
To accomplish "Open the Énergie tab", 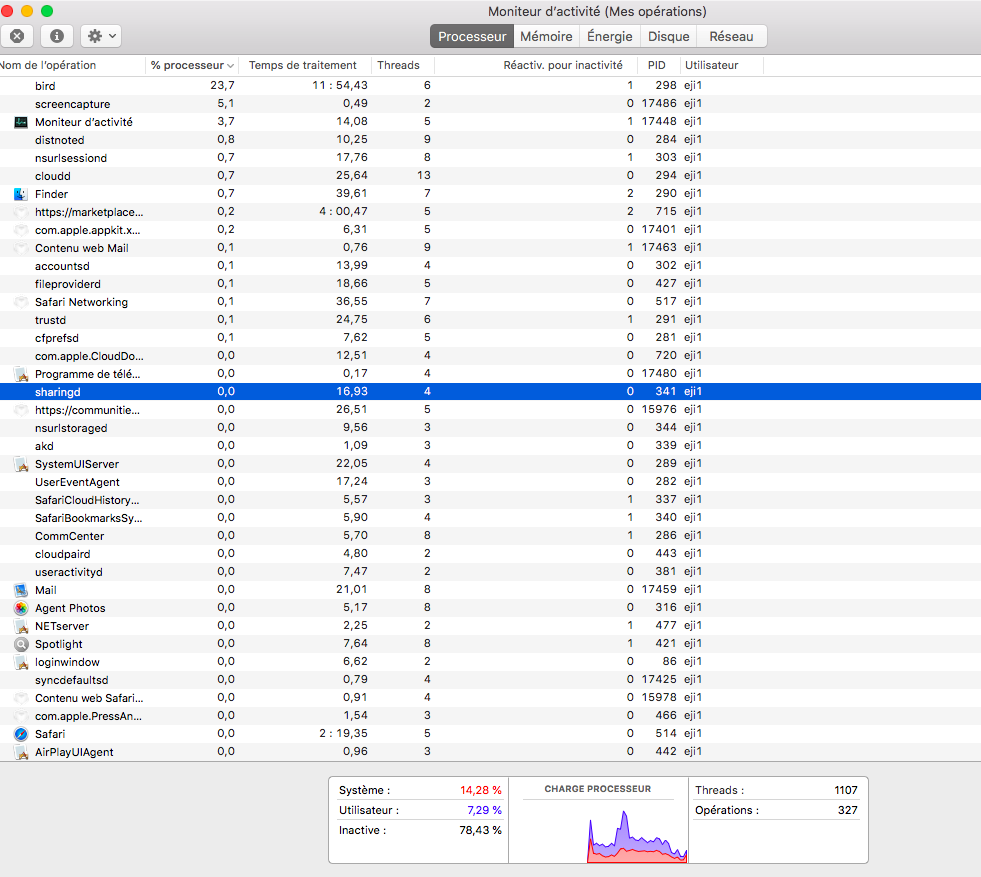I will point(609,36).
